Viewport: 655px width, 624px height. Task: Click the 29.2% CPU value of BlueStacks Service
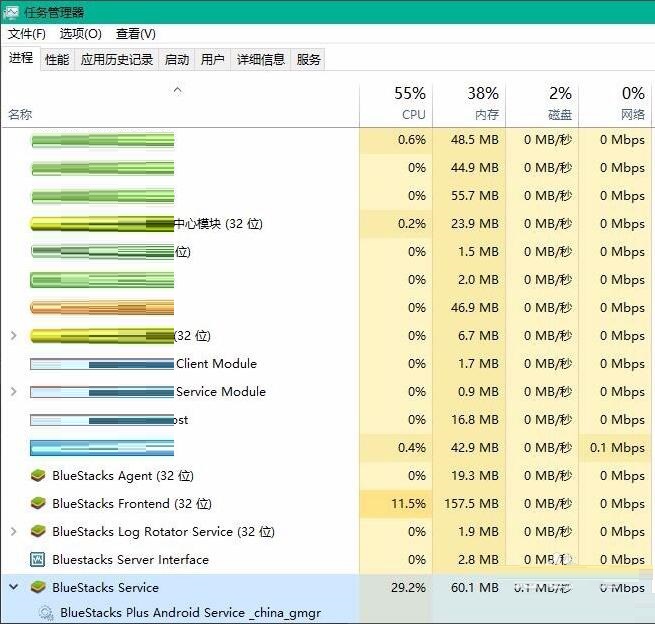point(408,587)
